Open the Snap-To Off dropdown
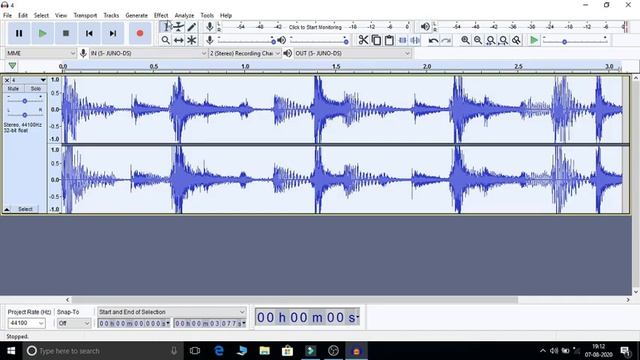640x360 pixels. click(73, 323)
